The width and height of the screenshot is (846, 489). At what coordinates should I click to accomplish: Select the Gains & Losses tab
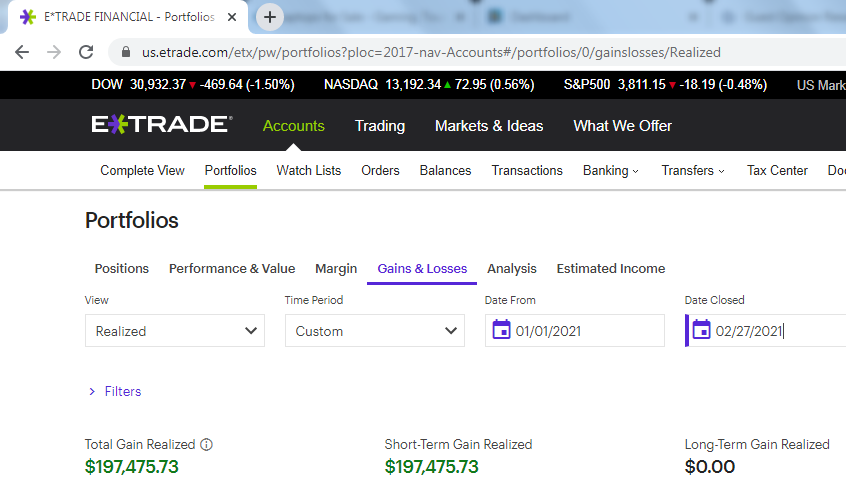coord(422,269)
